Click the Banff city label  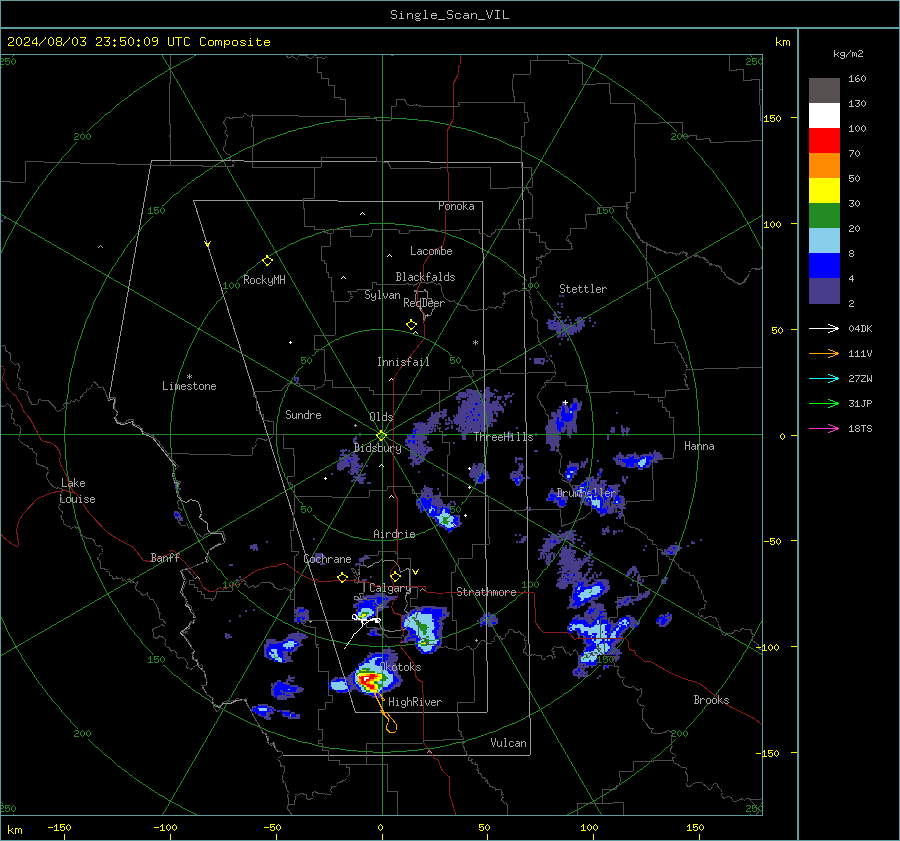coord(165,557)
